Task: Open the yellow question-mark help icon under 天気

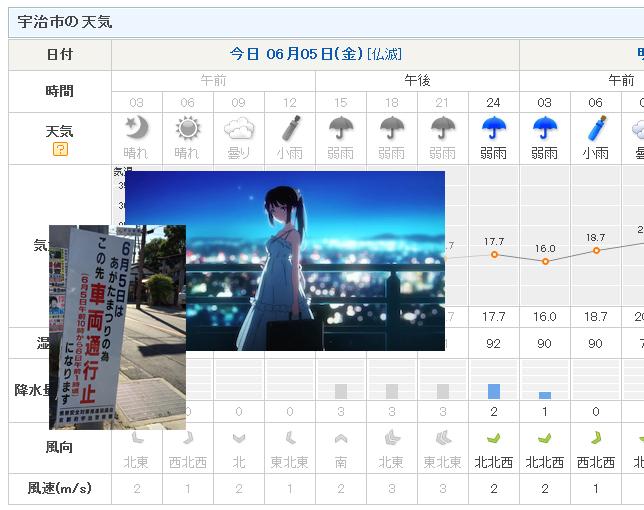Action: (60, 149)
